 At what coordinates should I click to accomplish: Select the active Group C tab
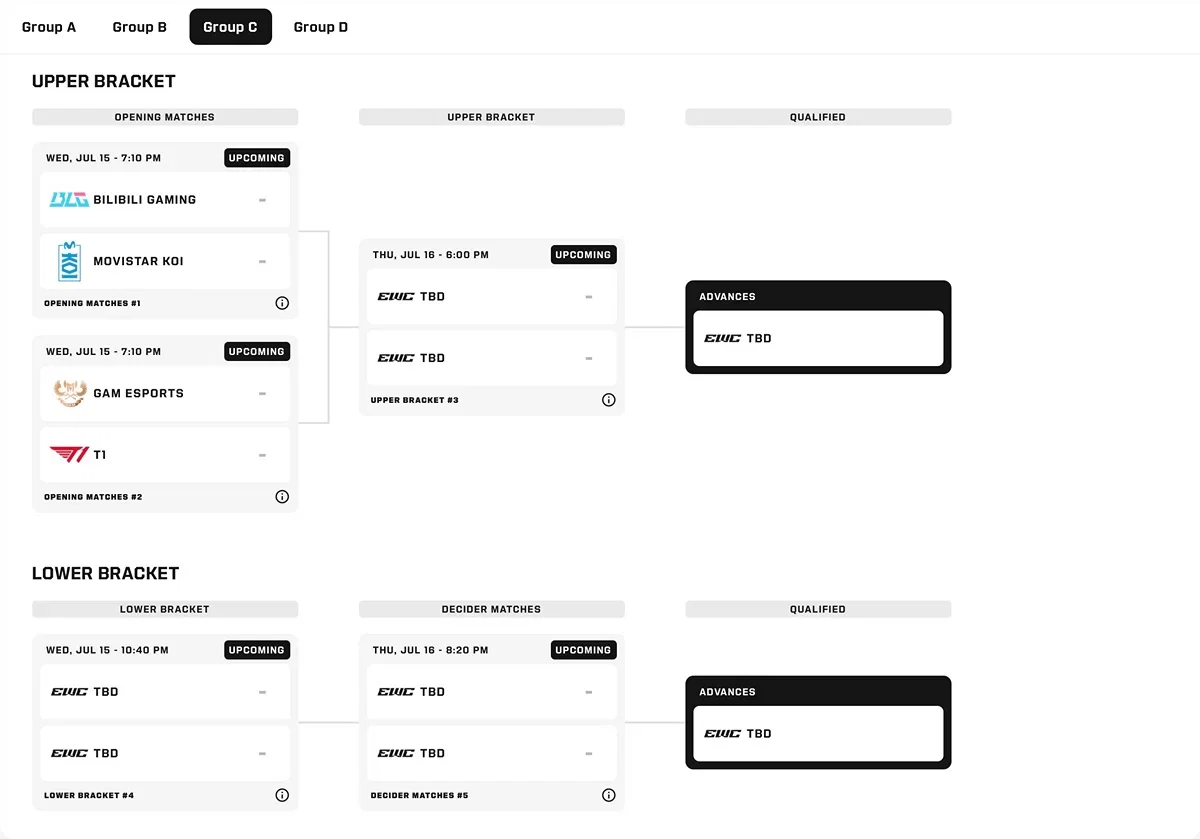(x=230, y=27)
